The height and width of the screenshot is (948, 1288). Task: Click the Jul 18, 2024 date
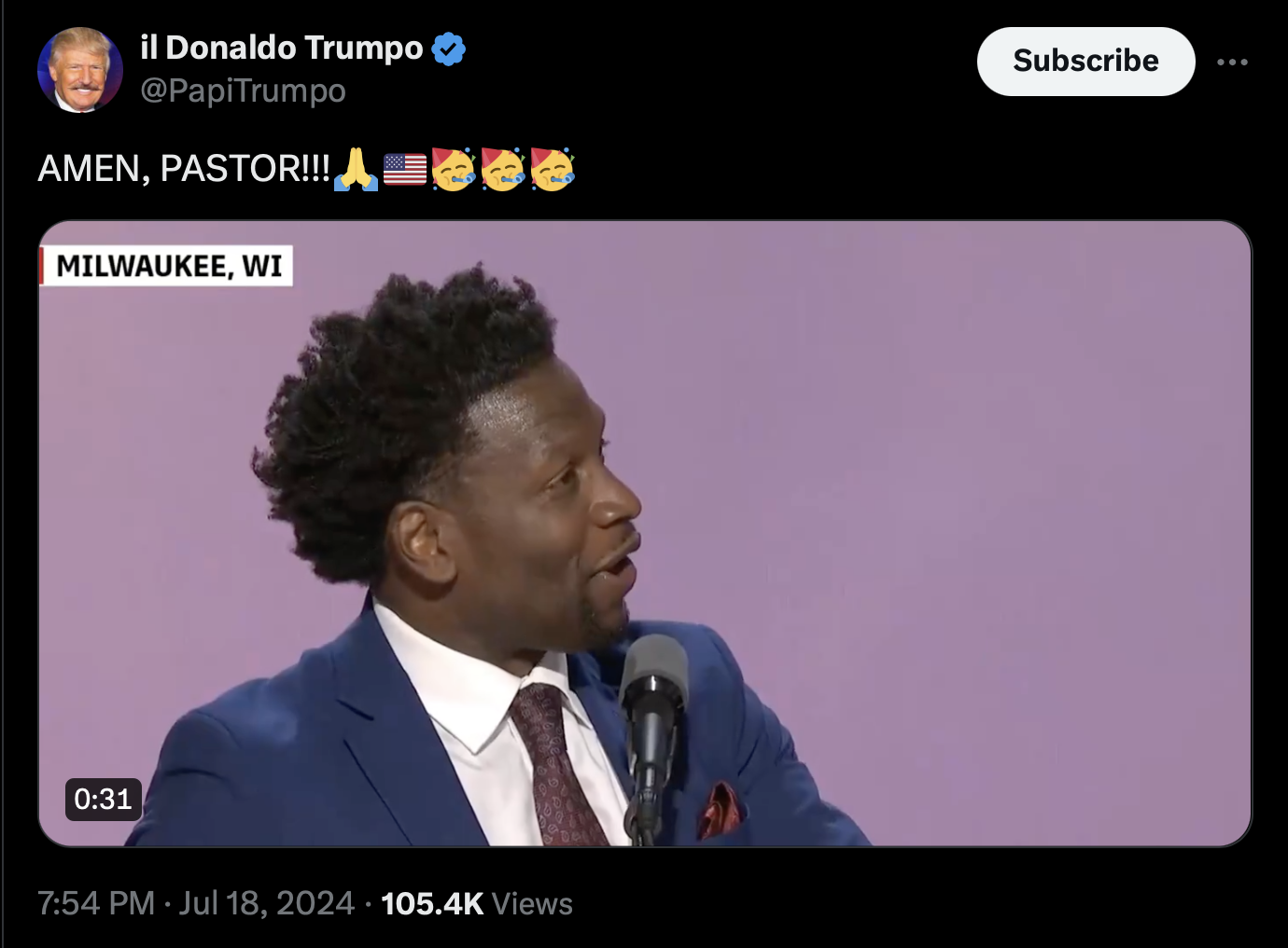267,903
